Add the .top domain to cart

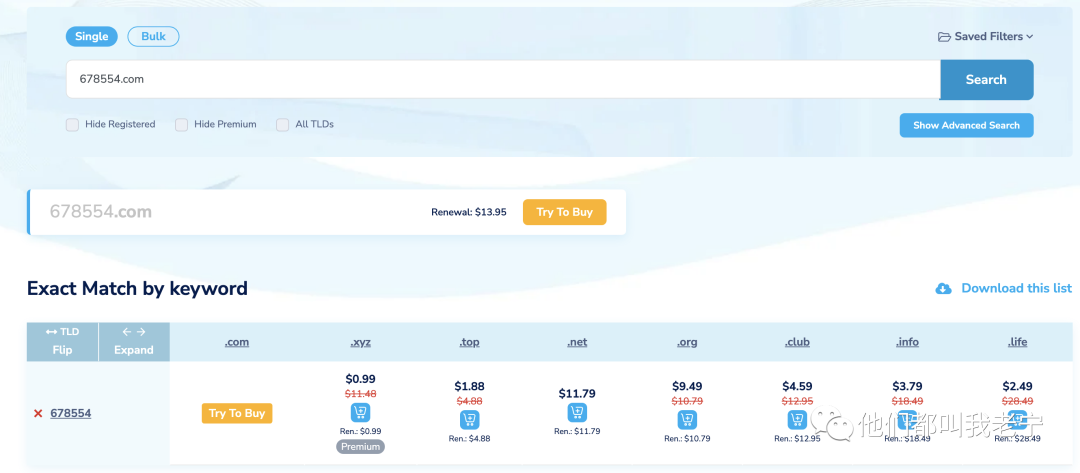pyautogui.click(x=469, y=419)
